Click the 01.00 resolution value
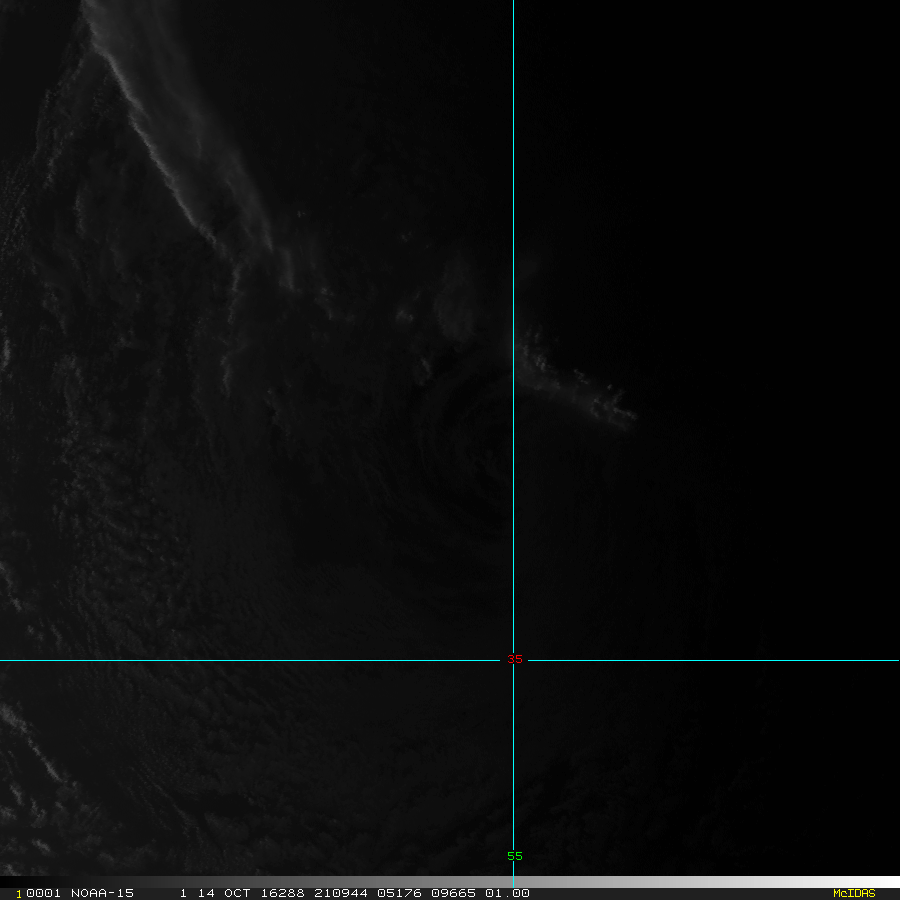Image resolution: width=900 pixels, height=900 pixels. click(x=507, y=893)
